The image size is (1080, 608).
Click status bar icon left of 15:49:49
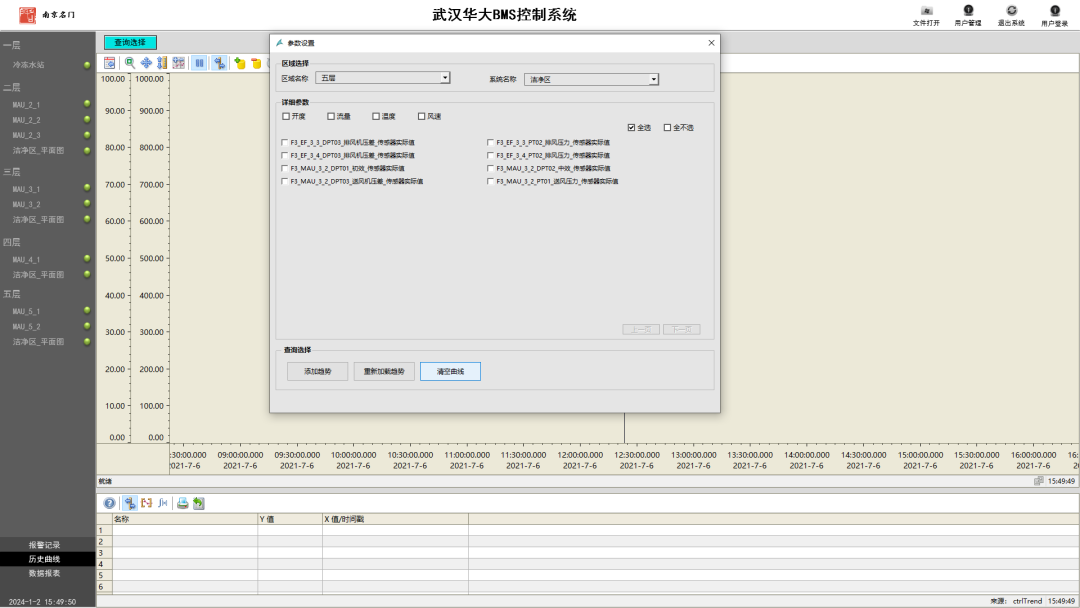point(1039,481)
